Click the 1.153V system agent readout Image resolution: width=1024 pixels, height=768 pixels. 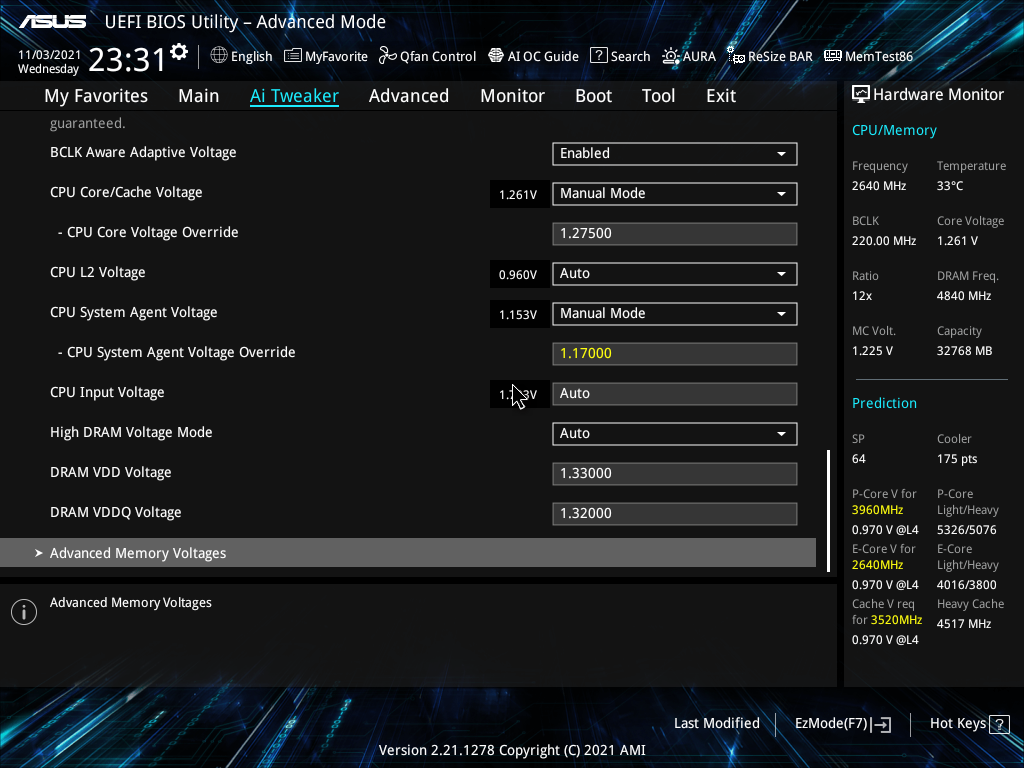(519, 315)
